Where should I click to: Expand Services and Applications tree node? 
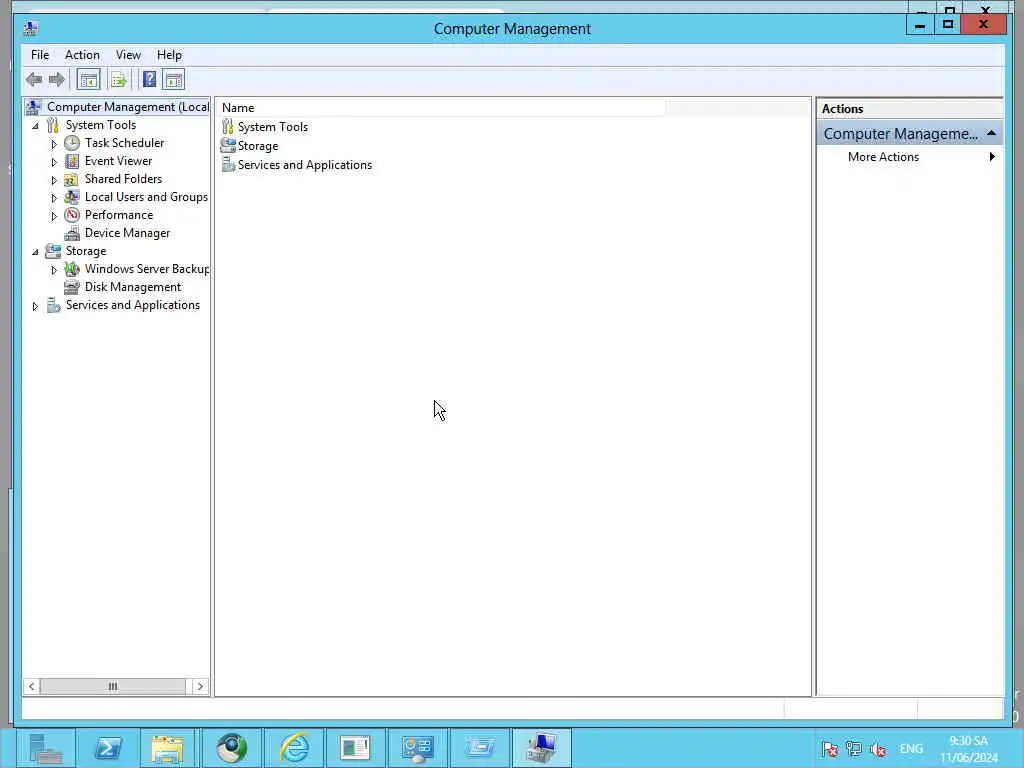(35, 306)
